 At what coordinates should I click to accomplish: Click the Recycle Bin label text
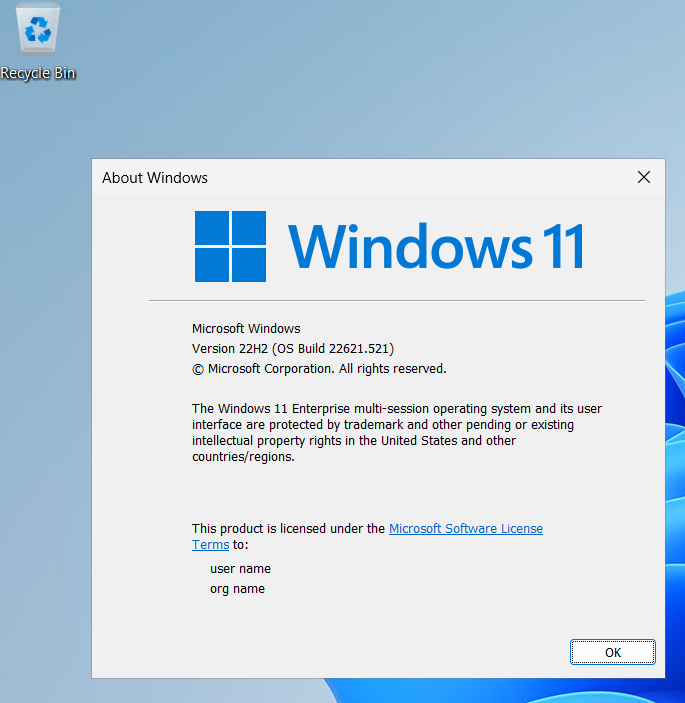click(38, 73)
